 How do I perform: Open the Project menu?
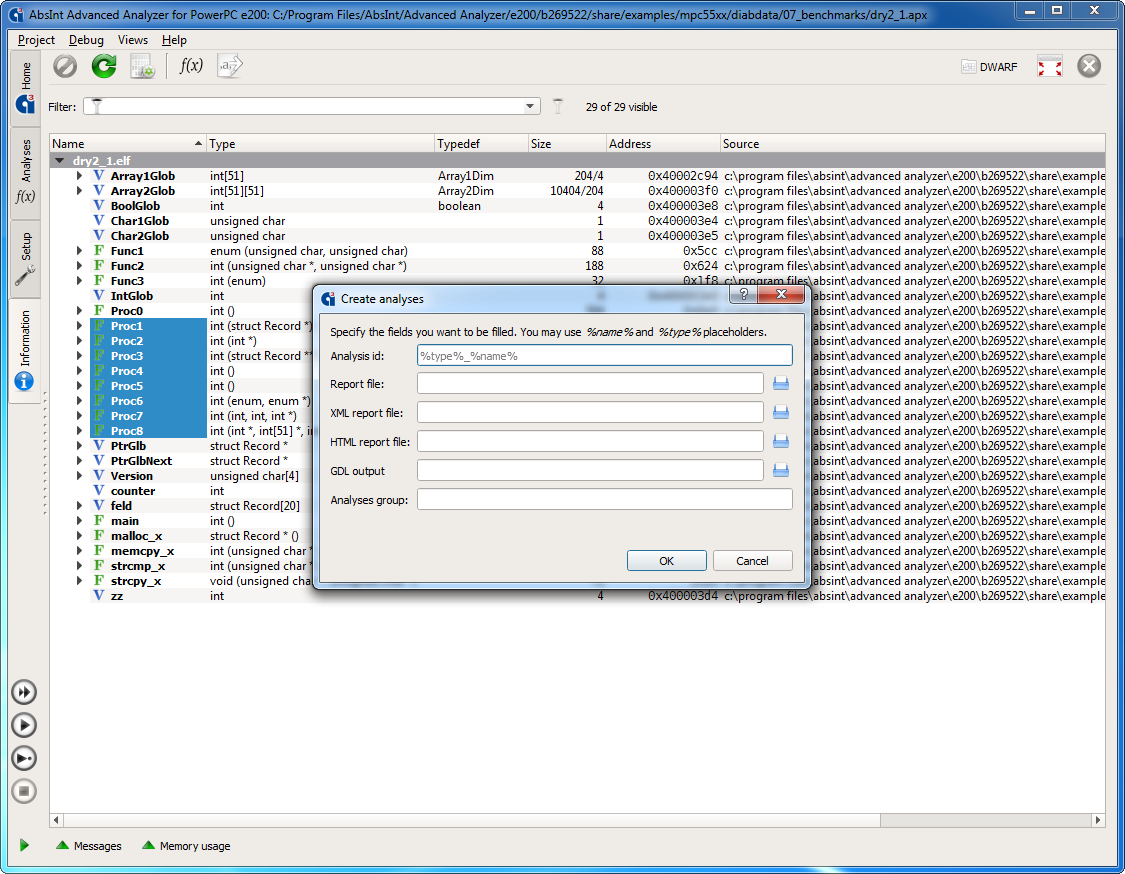(x=36, y=40)
